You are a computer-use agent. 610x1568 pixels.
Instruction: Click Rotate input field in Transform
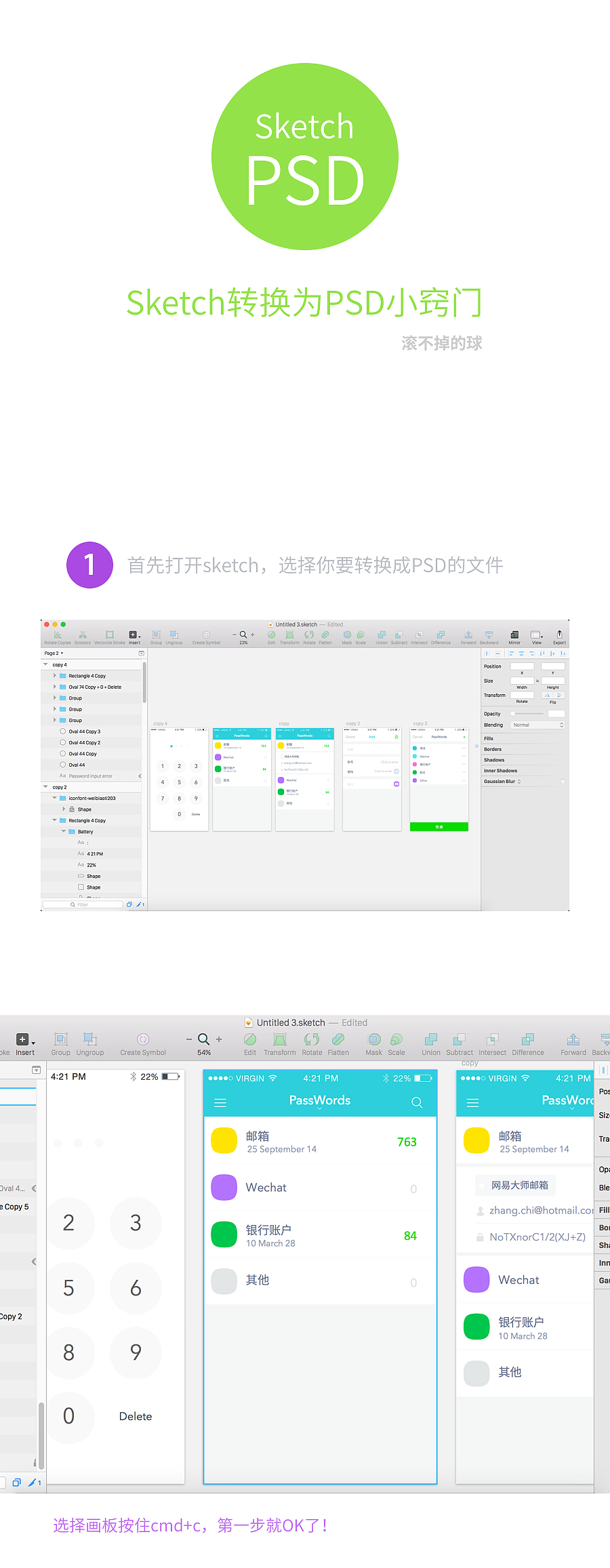pos(522,695)
